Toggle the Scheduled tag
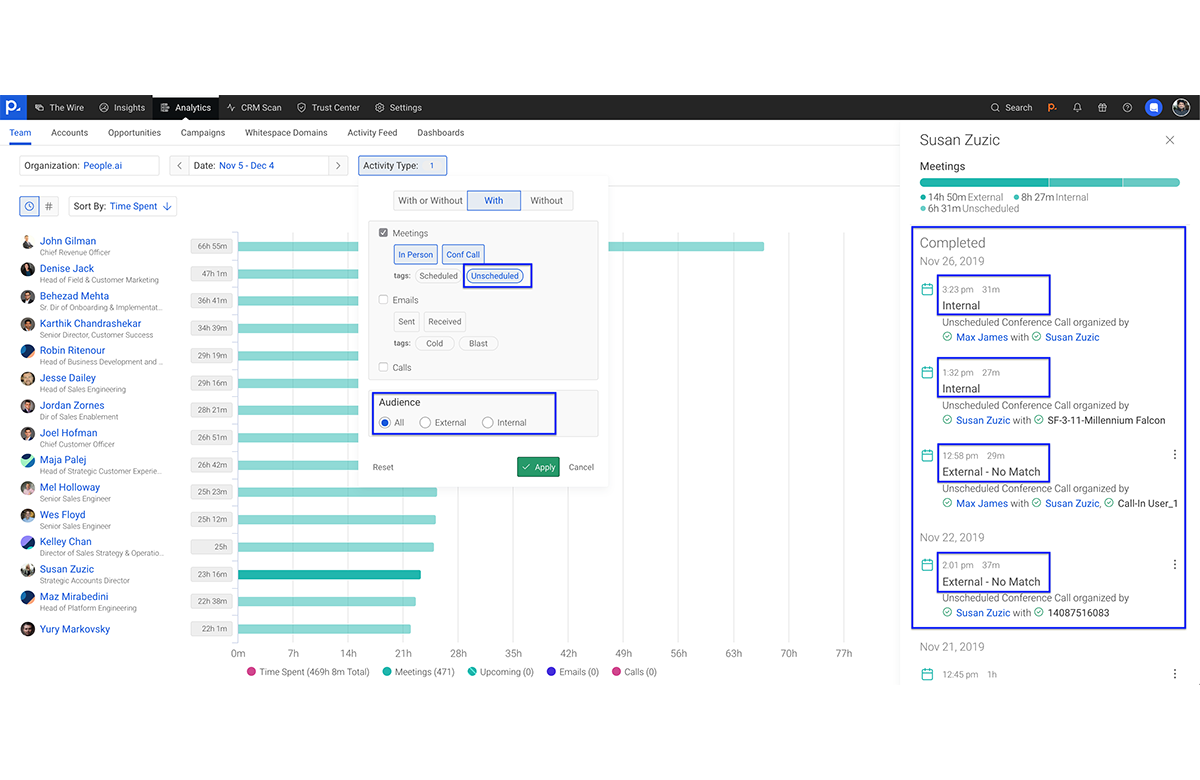Viewport: 1200px width, 780px height. pos(438,276)
